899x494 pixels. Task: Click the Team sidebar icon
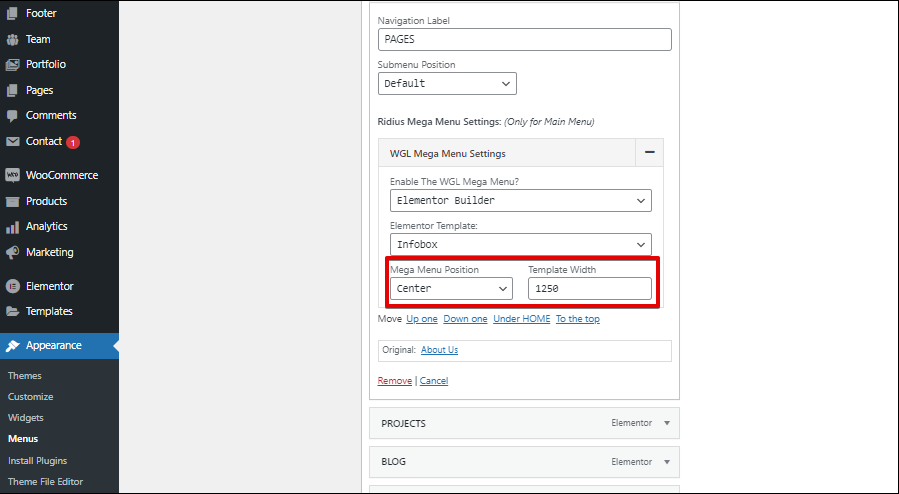coord(12,40)
